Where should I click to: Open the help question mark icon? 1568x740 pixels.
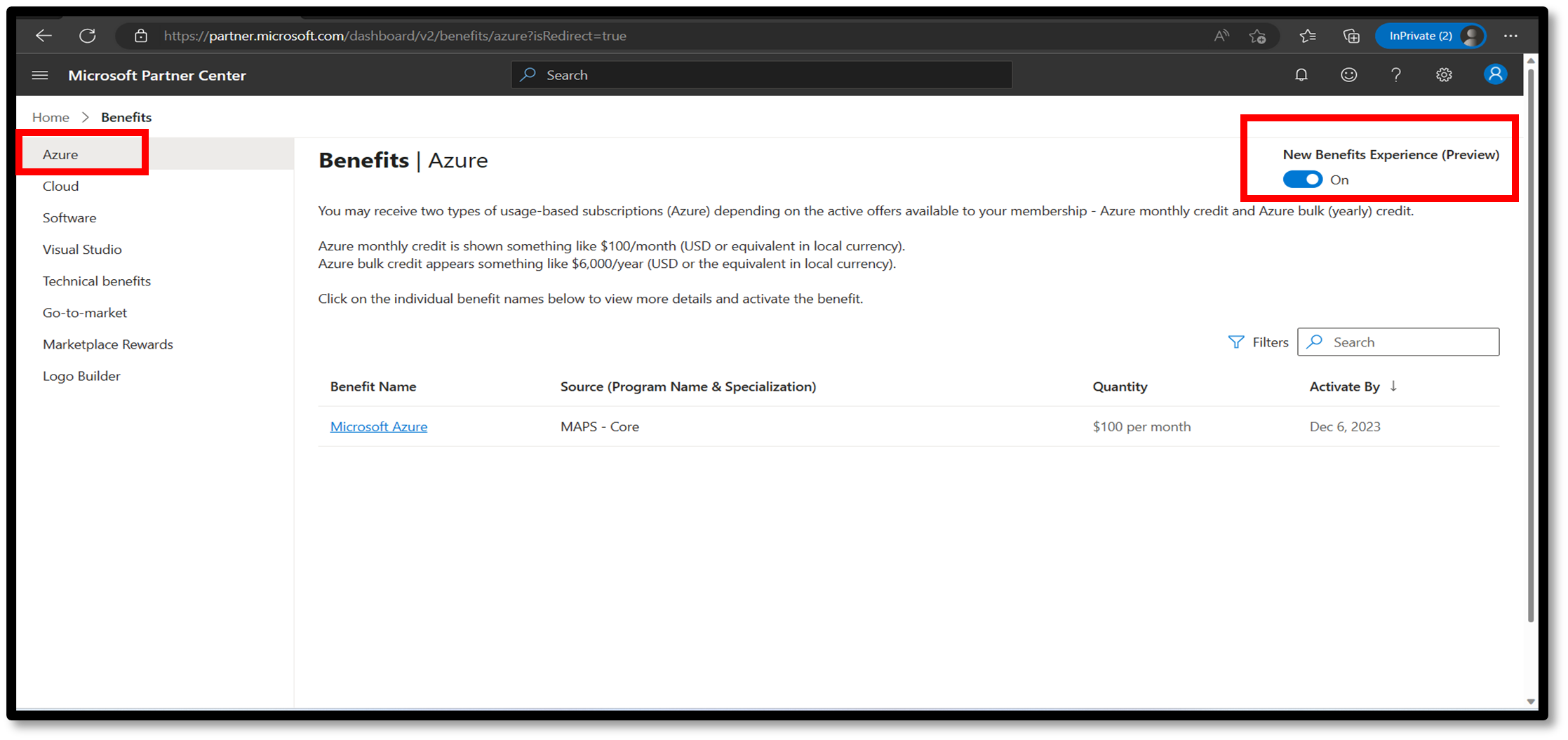(x=1395, y=75)
